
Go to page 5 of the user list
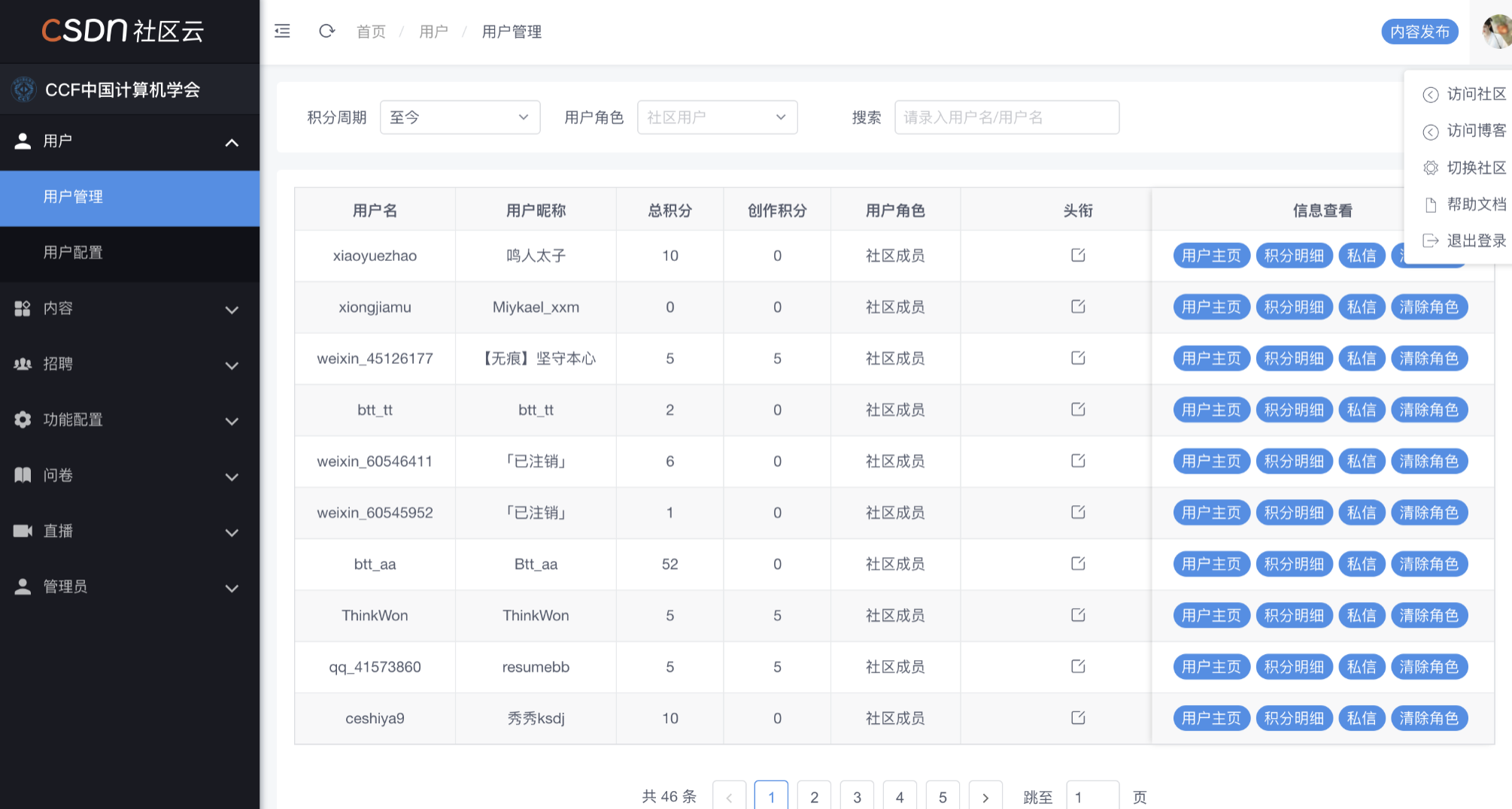[x=943, y=796]
